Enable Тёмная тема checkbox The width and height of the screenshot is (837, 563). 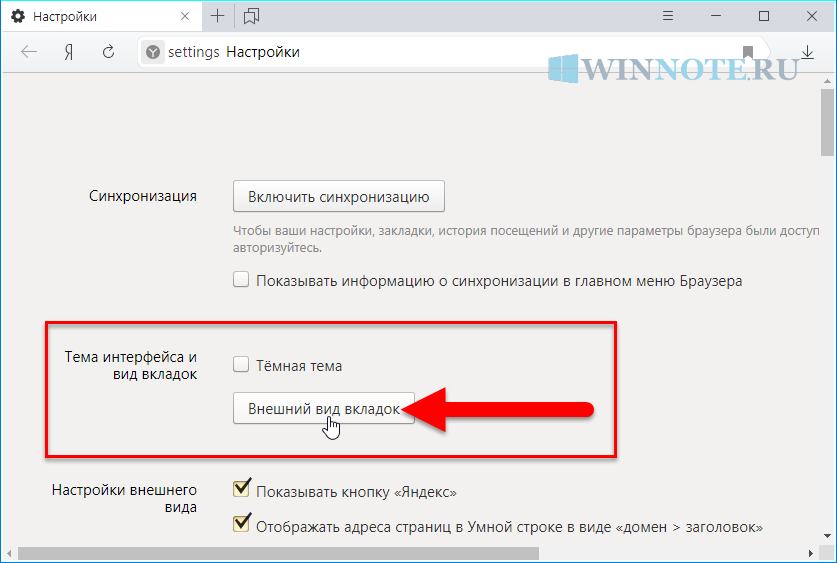(241, 365)
